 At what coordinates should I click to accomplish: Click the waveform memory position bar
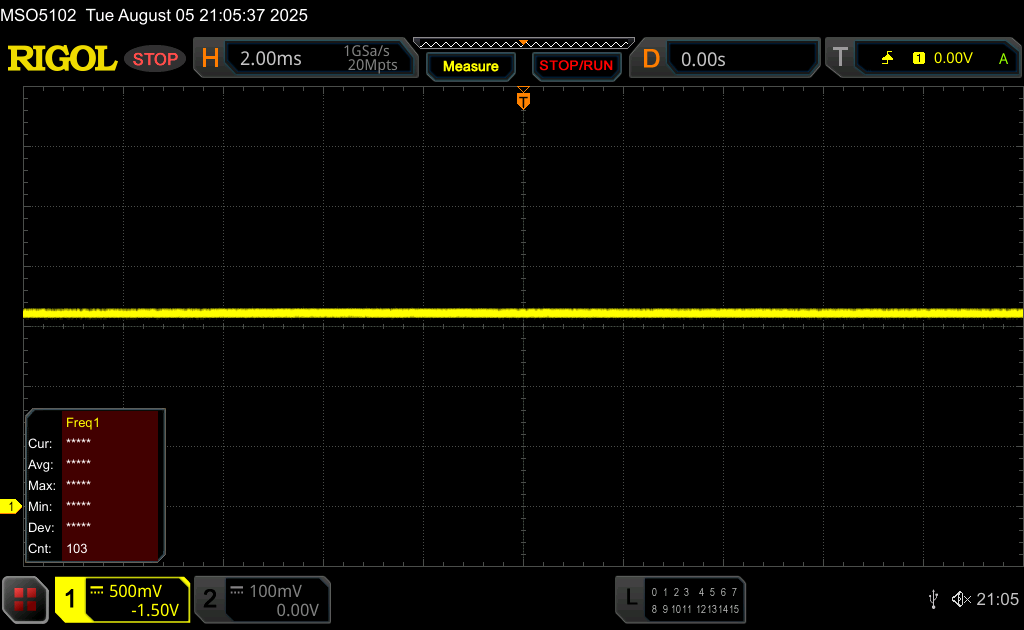coord(523,43)
